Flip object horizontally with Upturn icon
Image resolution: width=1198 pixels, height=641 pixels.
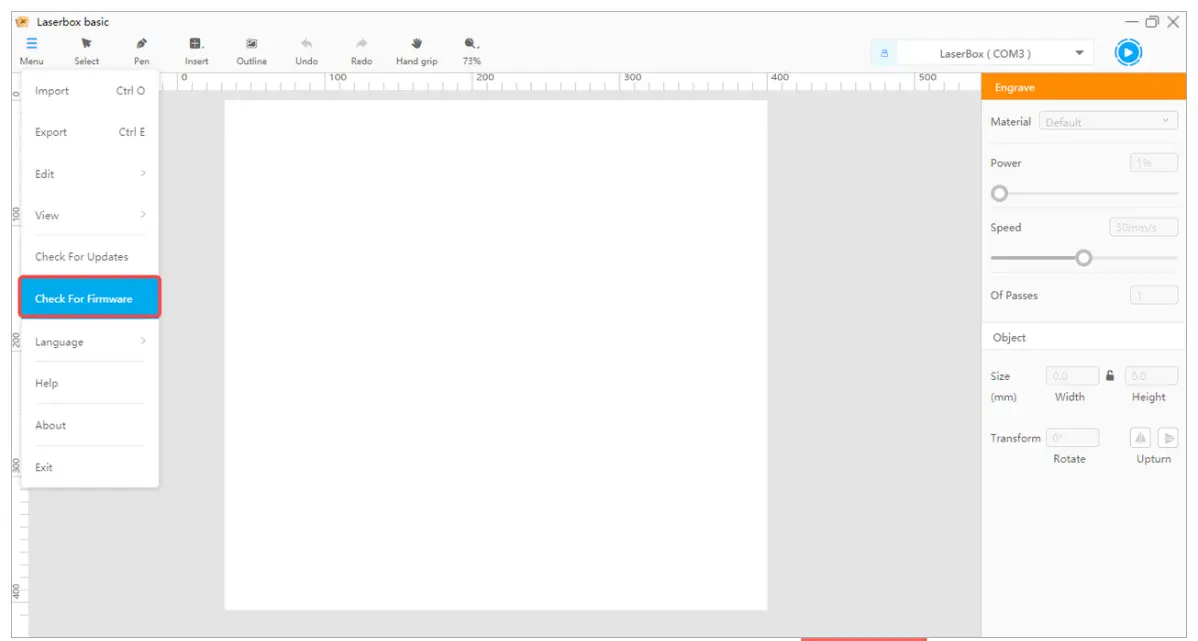click(1141, 438)
